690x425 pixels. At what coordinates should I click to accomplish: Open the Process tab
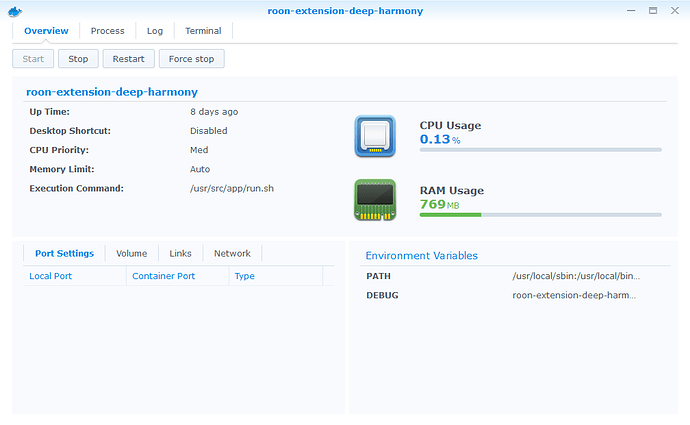[107, 31]
